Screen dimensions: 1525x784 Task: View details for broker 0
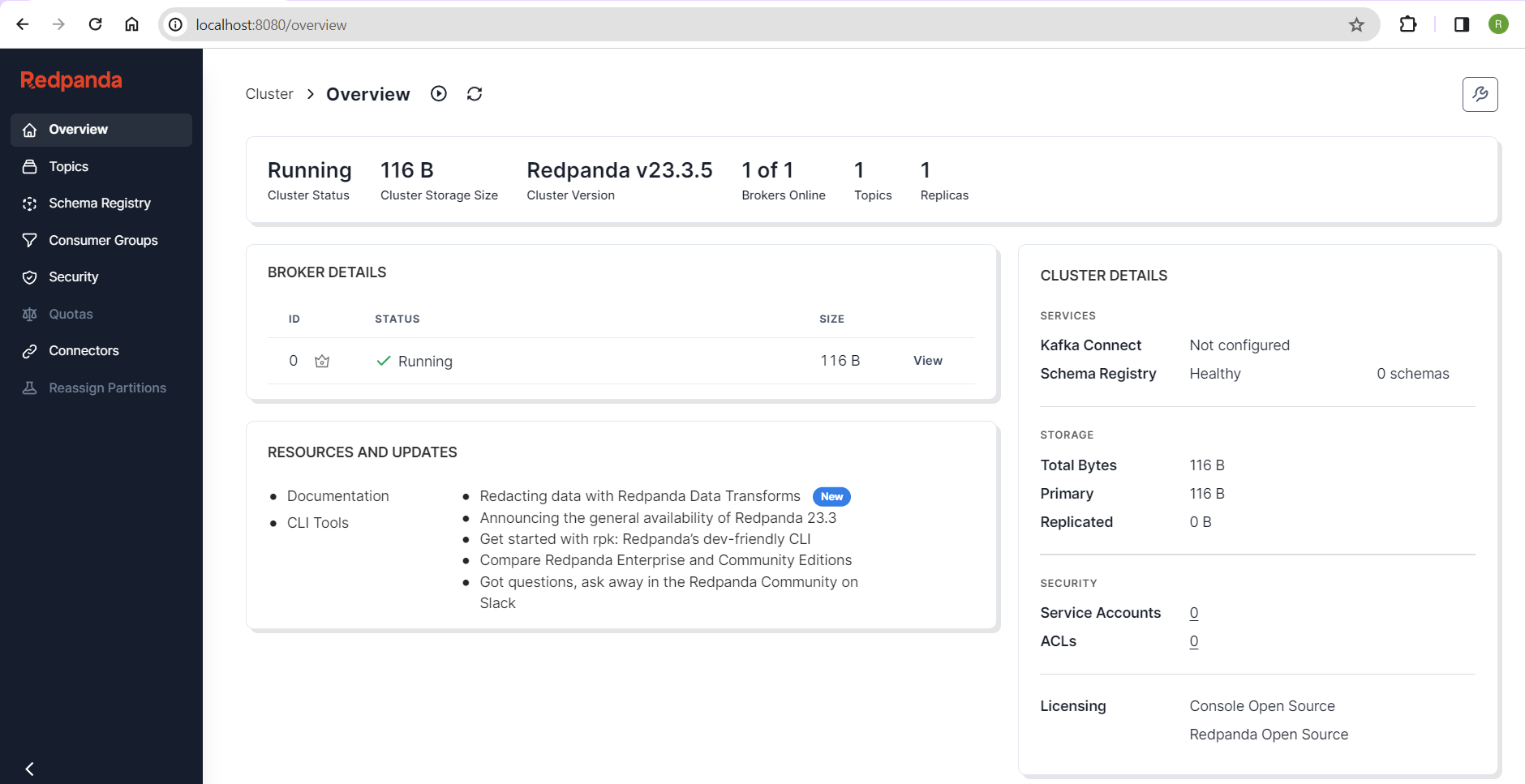928,361
